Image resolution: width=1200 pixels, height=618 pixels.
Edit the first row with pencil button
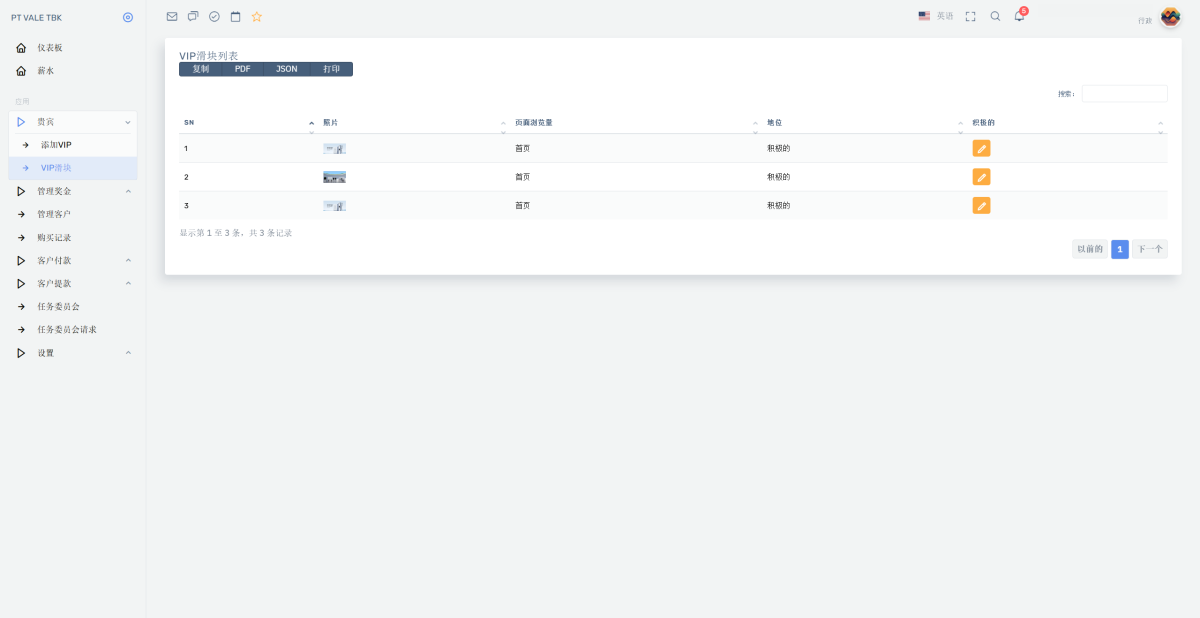click(x=981, y=148)
